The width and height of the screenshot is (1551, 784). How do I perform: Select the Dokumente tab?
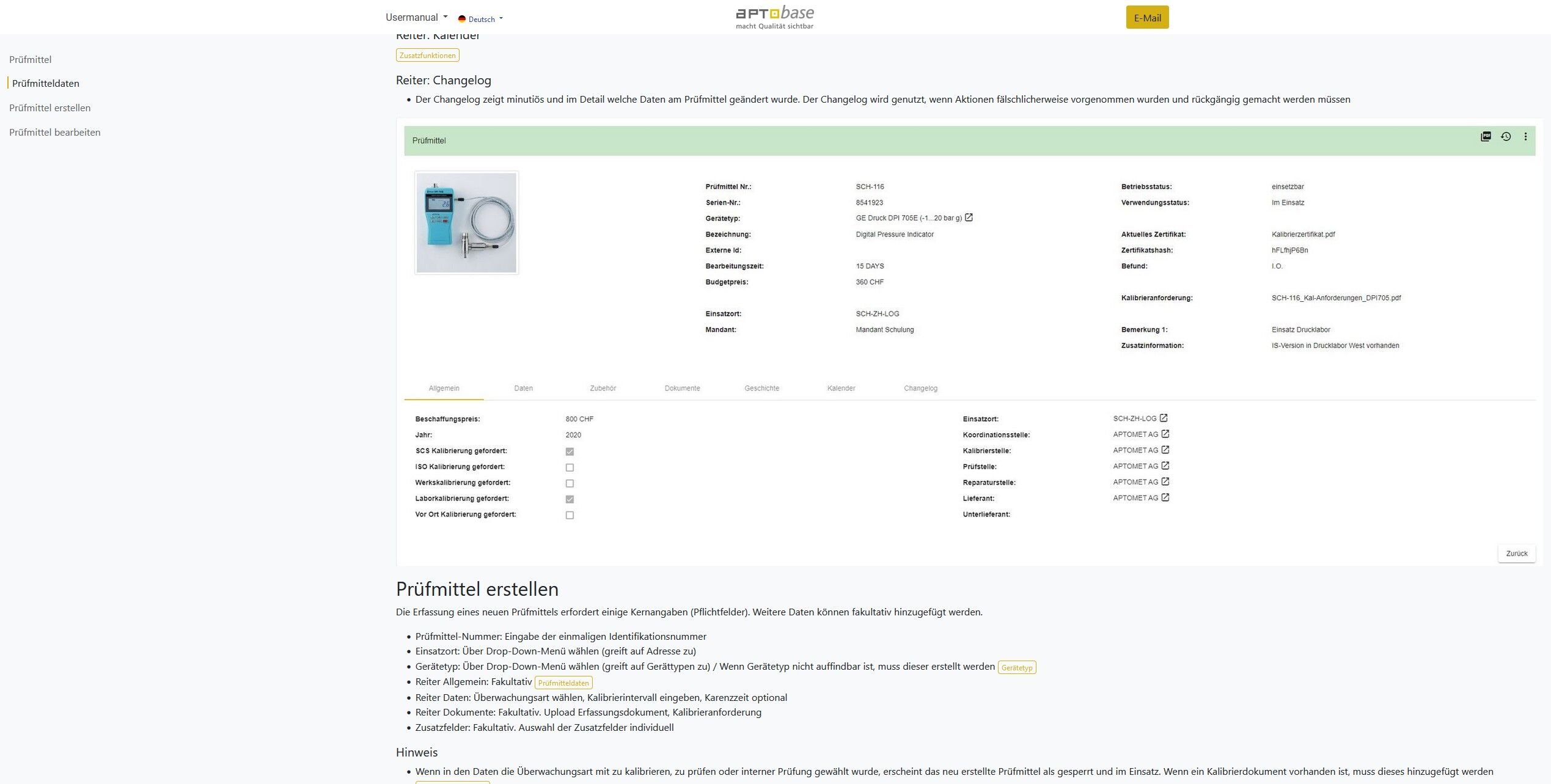[682, 388]
